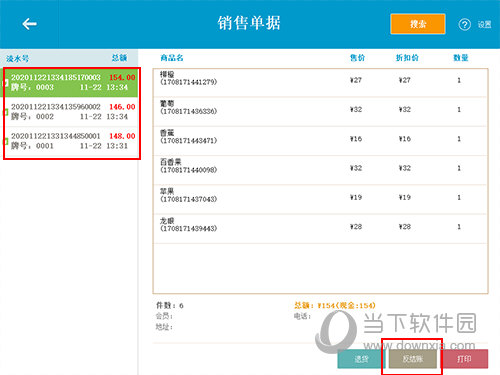Click ¥28 in the 折扣价 column

point(405,227)
